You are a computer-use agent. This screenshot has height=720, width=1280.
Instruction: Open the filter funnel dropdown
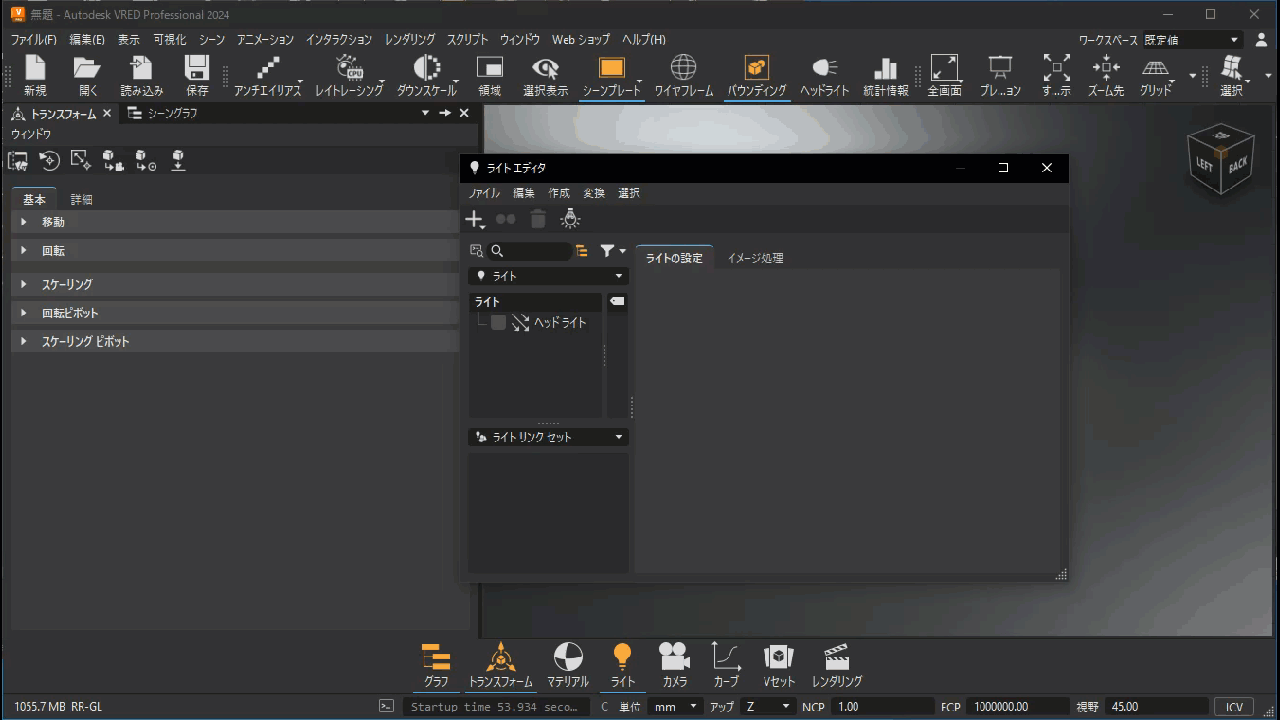[612, 251]
